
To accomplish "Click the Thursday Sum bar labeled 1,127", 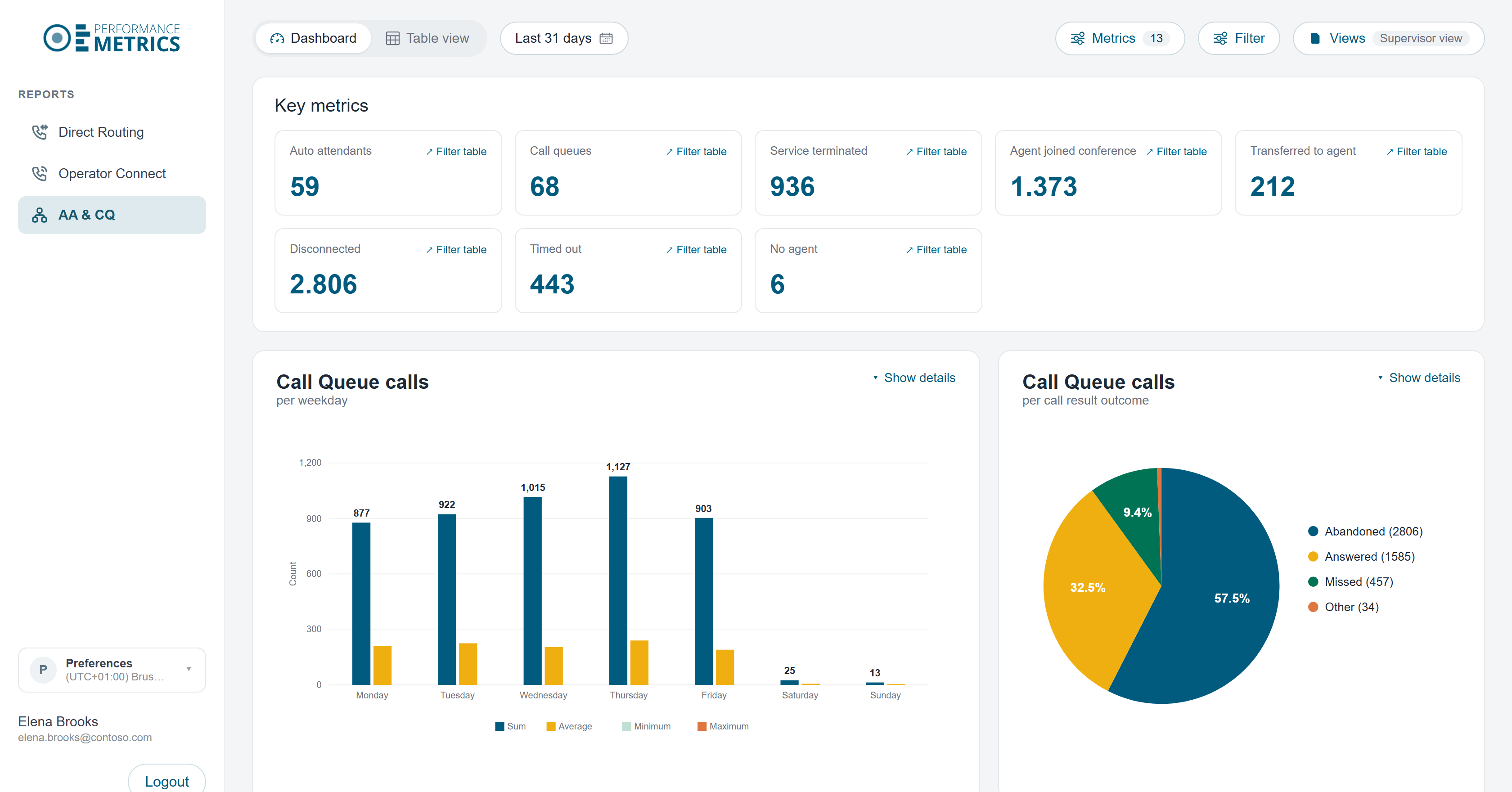I will [x=618, y=580].
